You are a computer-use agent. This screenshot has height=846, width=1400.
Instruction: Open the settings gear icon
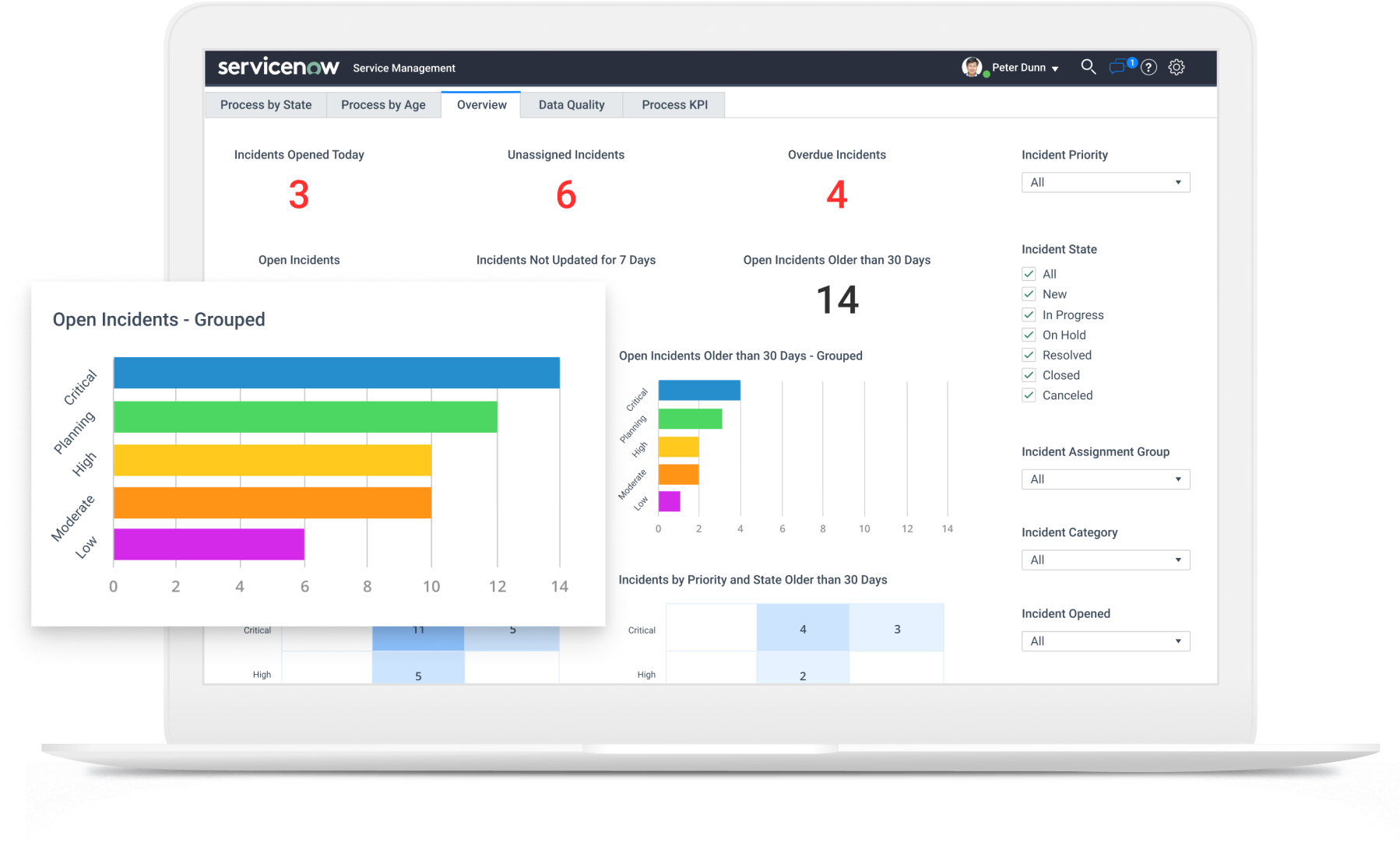point(1177,68)
